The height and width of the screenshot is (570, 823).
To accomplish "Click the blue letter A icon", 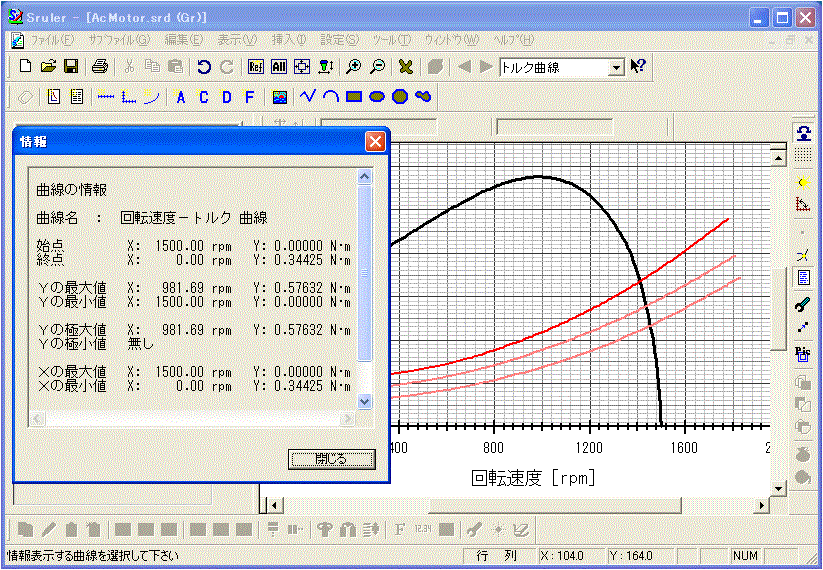I will click(x=181, y=97).
